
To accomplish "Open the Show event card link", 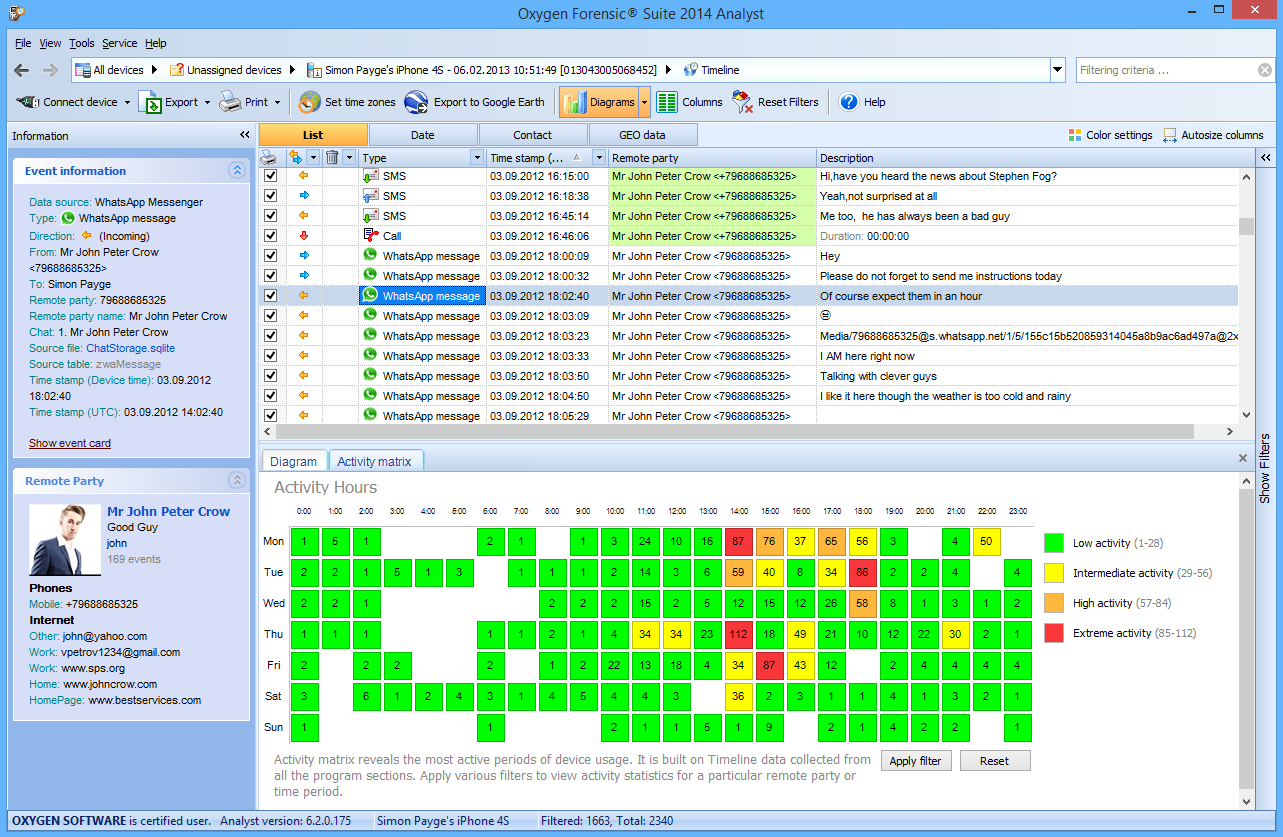I will pos(70,443).
